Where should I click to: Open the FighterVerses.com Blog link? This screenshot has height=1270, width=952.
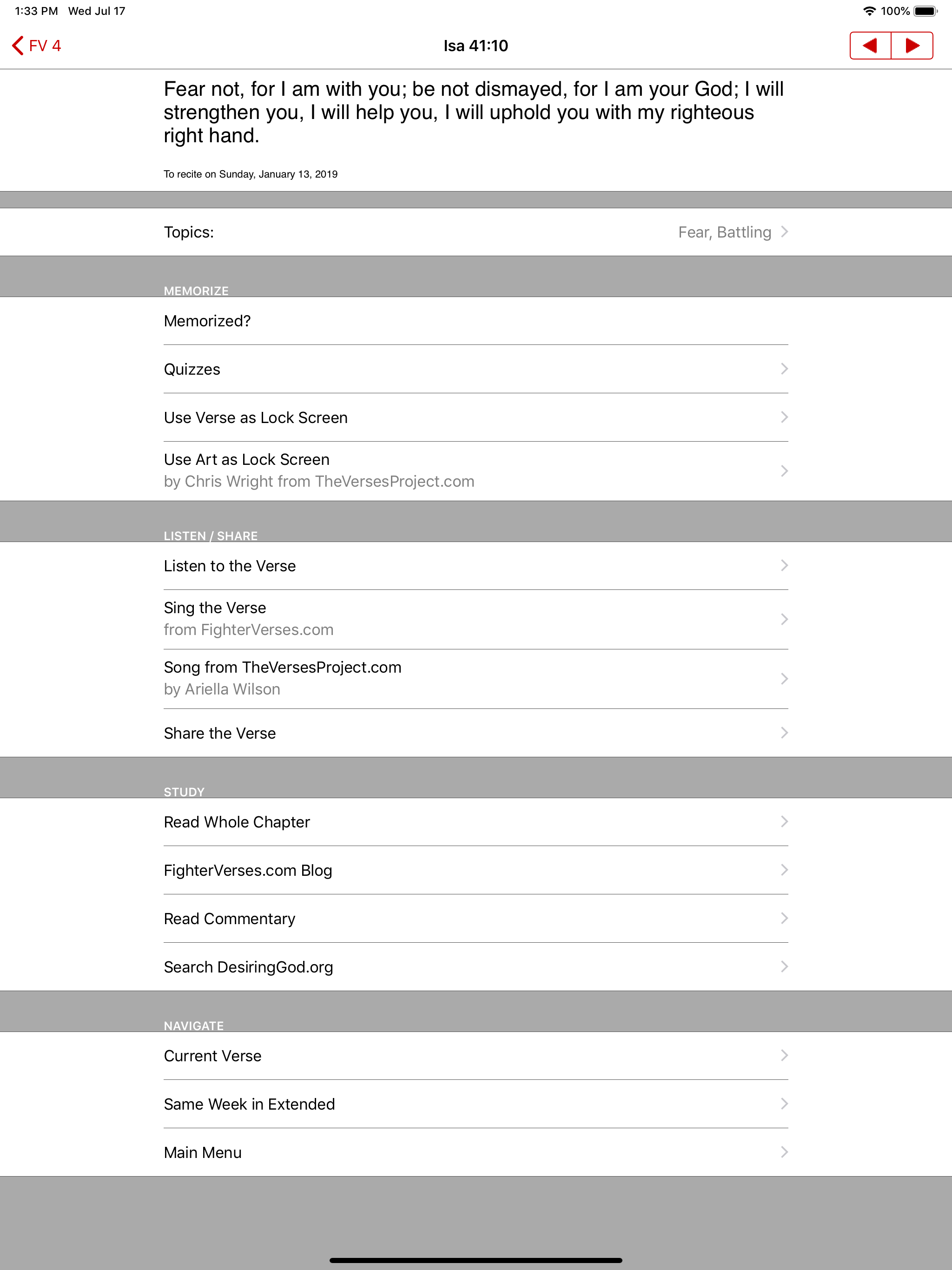(476, 870)
